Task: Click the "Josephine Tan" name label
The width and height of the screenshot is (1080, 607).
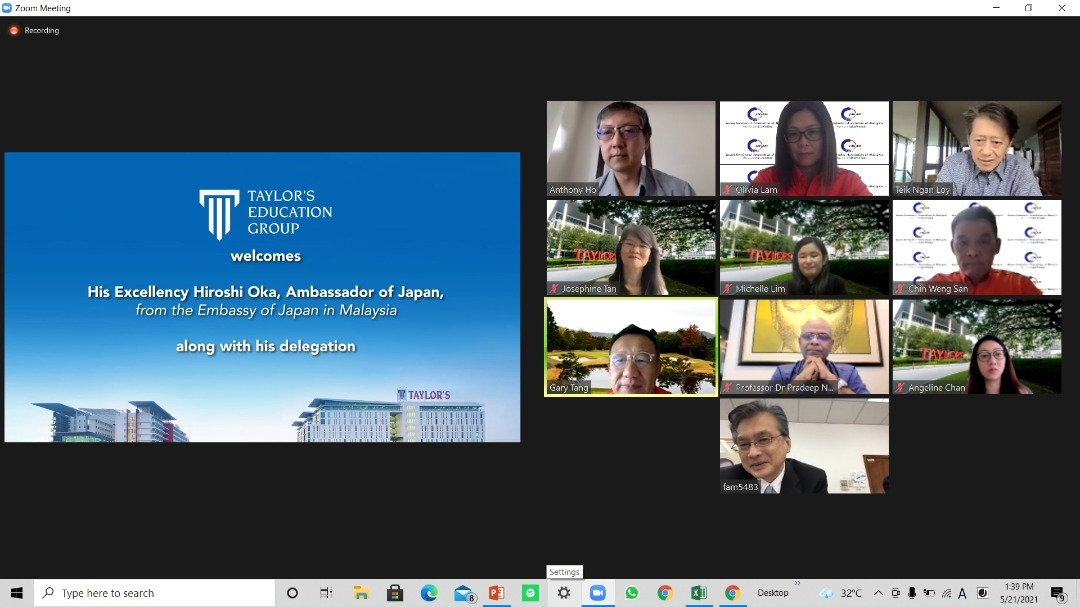Action: click(x=588, y=289)
